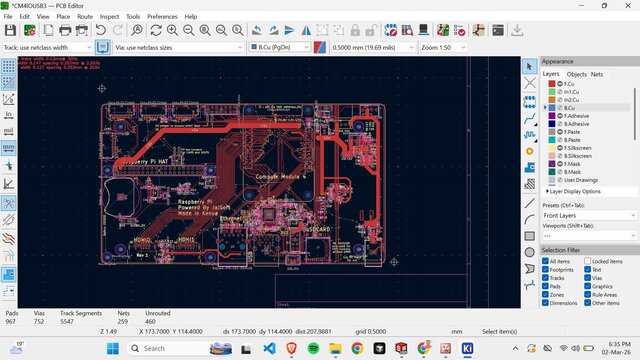Select the Draw rectangle tool

[529, 236]
